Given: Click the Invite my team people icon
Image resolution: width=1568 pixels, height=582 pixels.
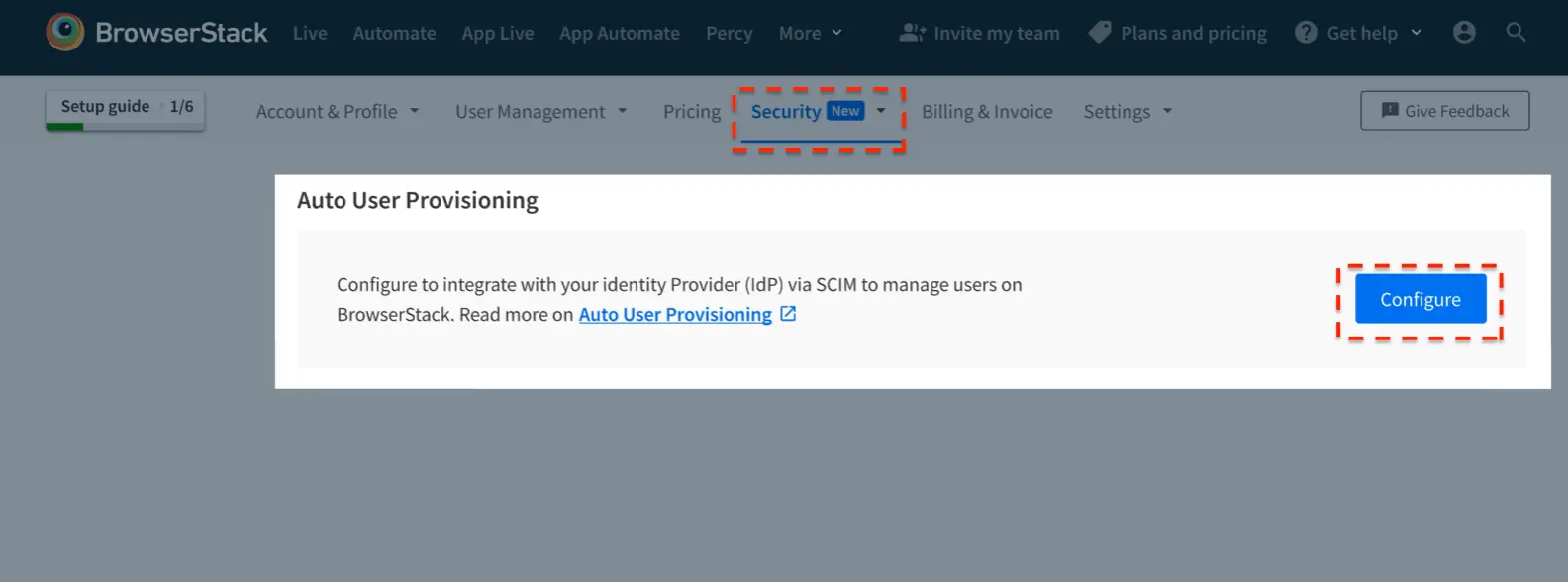Looking at the screenshot, I should (912, 33).
